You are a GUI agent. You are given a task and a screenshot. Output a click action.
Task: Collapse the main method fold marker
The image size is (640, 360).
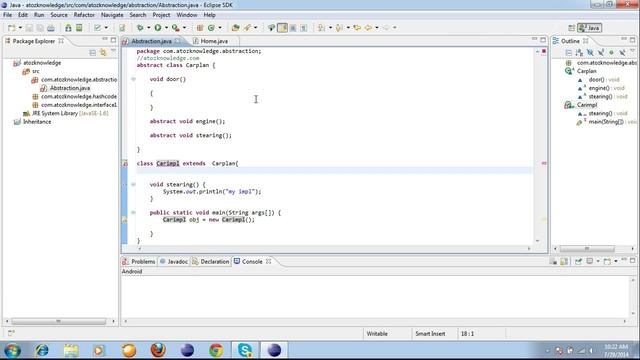click(133, 213)
